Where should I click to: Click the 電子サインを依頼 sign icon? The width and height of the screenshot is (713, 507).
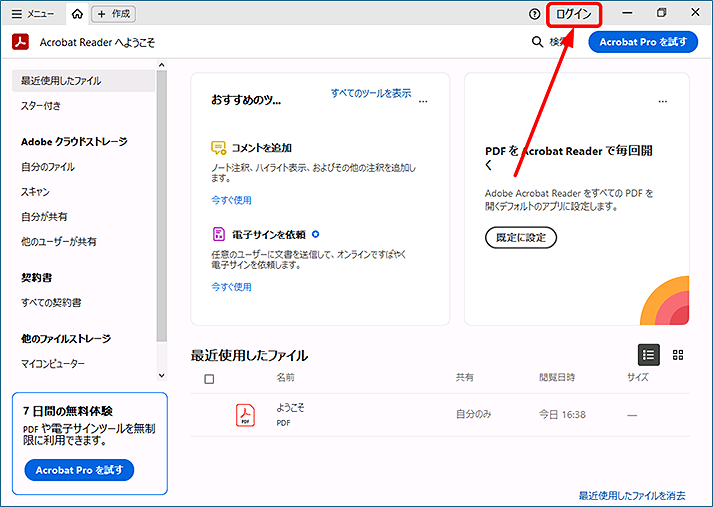point(219,234)
